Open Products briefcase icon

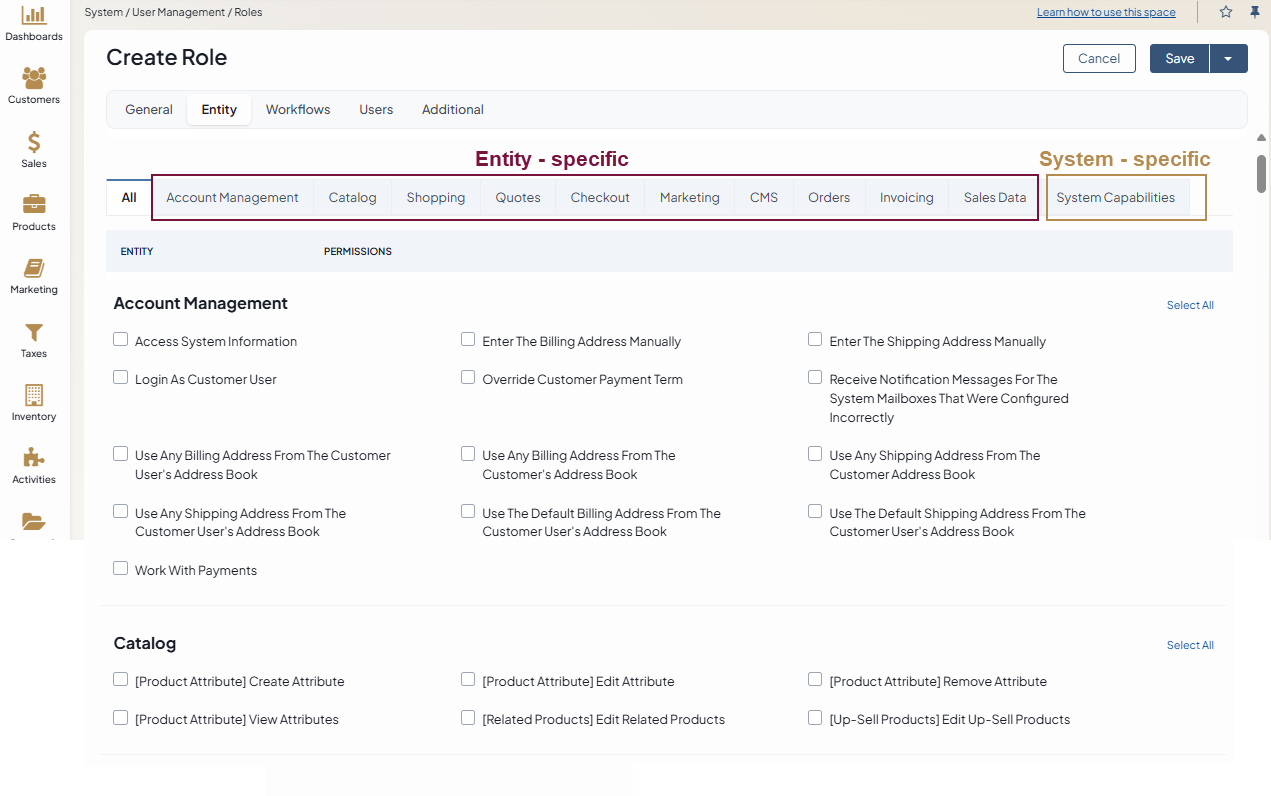click(x=34, y=205)
